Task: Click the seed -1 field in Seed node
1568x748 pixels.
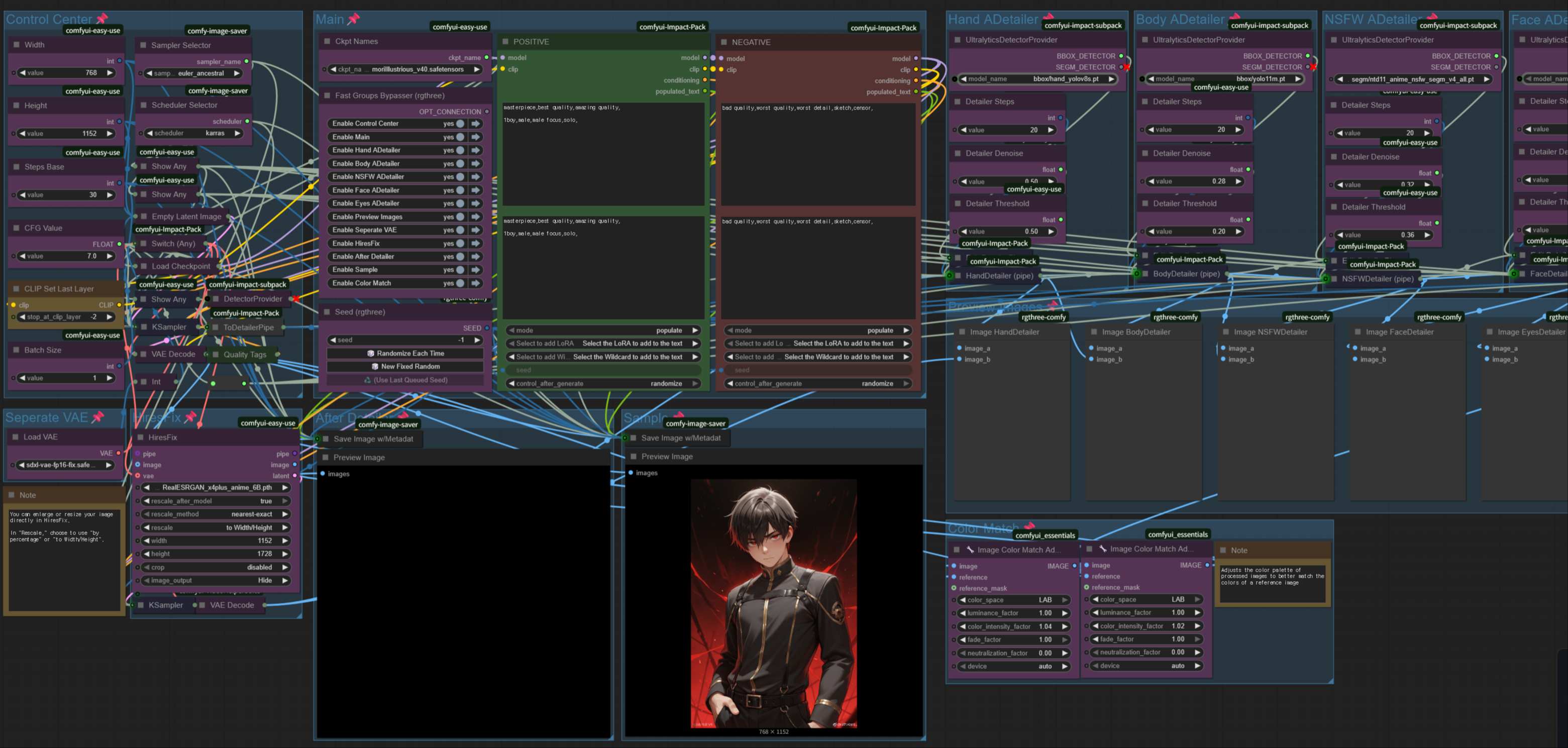Action: coord(405,340)
